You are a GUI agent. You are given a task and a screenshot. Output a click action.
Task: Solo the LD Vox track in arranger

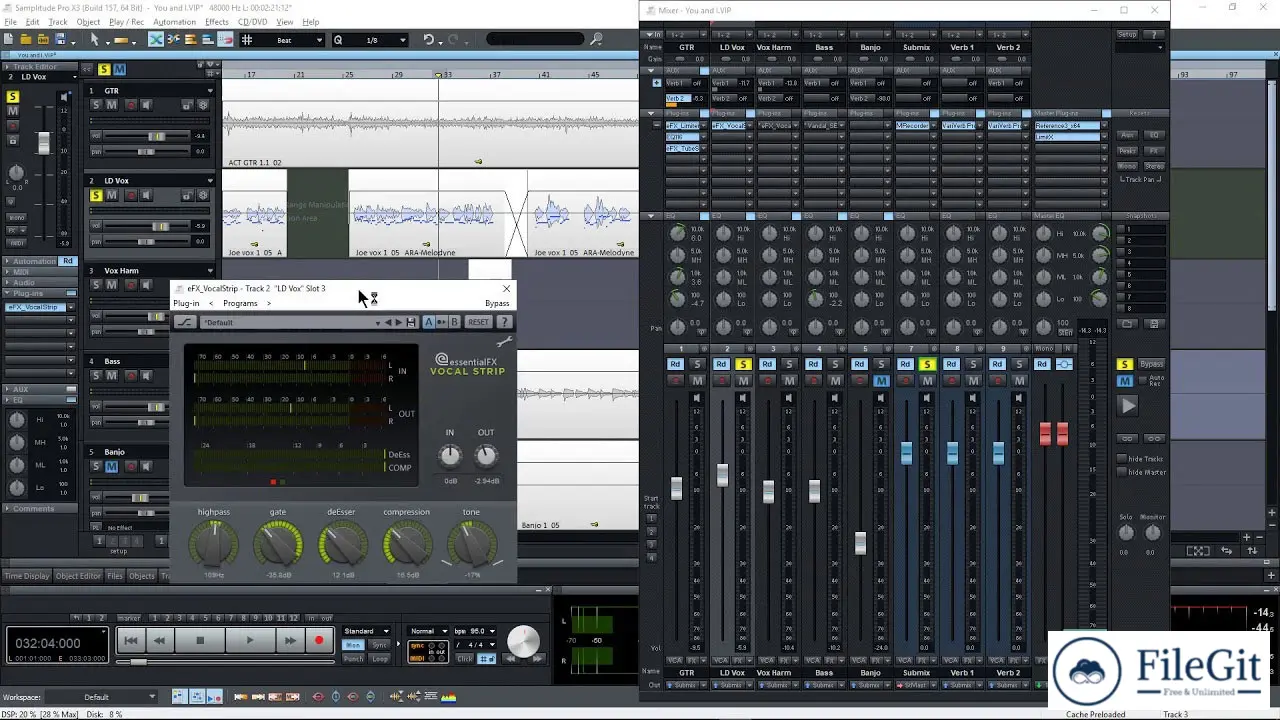click(97, 195)
